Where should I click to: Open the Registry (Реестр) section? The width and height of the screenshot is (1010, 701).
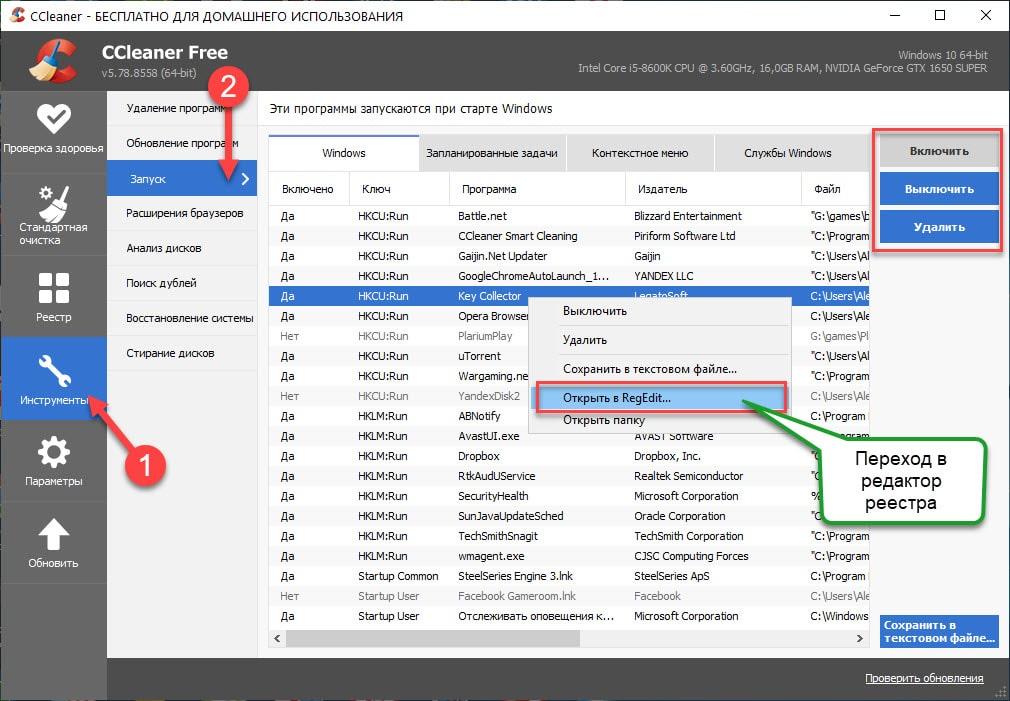53,296
